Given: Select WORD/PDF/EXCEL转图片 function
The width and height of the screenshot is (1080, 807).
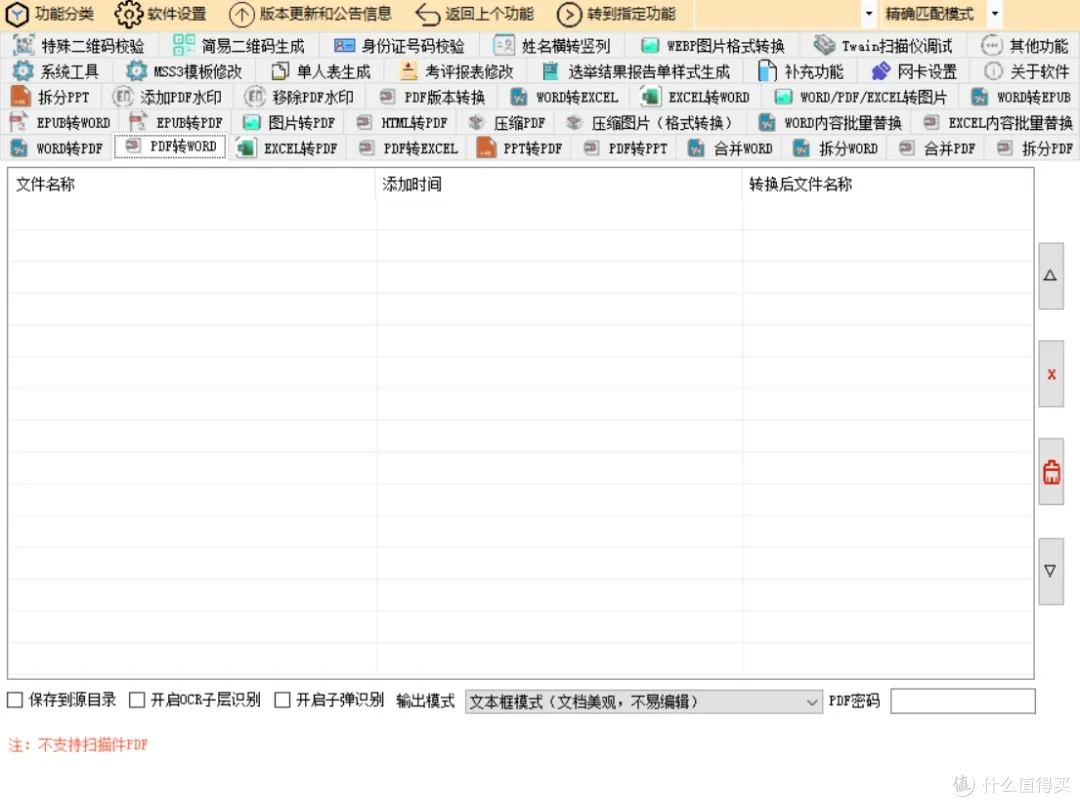Looking at the screenshot, I should (861, 97).
